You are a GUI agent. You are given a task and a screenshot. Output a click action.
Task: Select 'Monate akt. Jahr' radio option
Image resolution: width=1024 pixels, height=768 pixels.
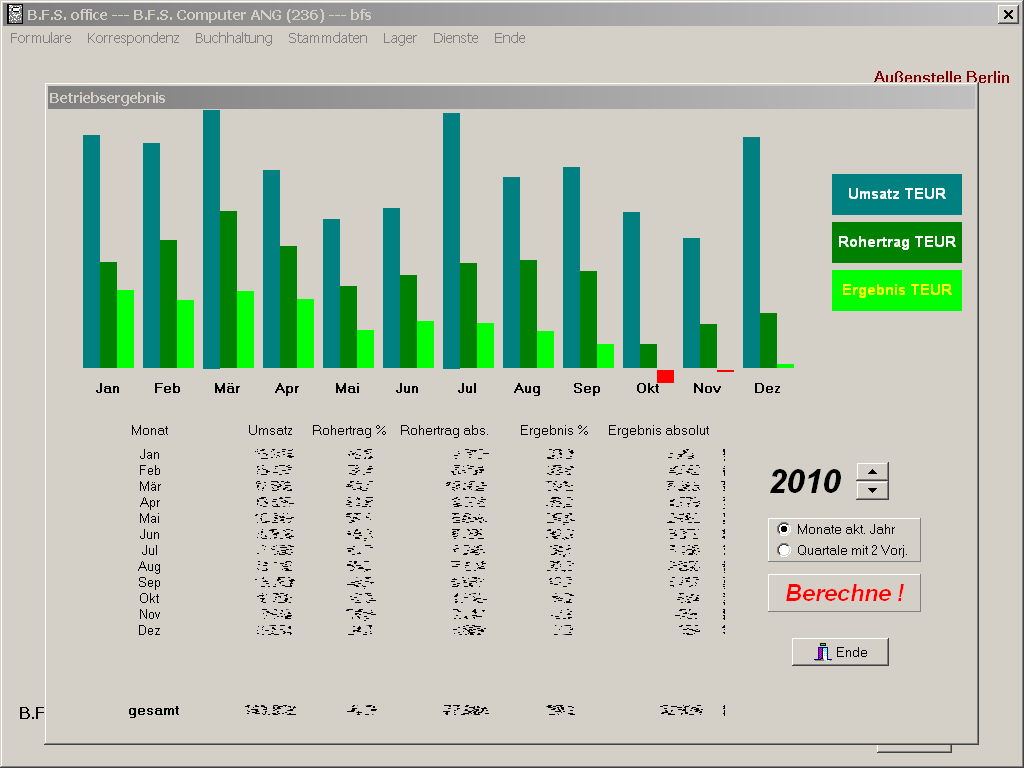point(784,529)
